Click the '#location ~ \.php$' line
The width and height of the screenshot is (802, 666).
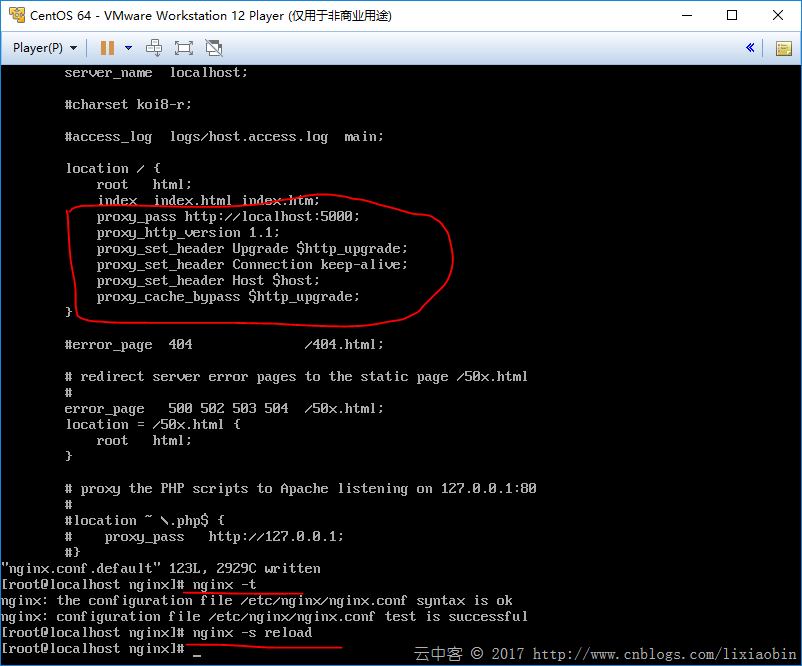[x=144, y=521]
